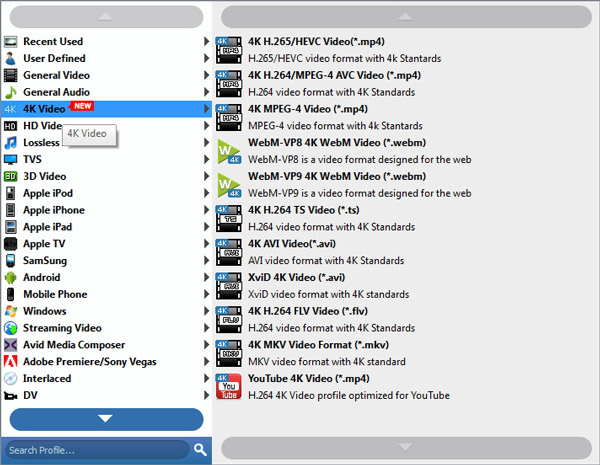The image size is (600, 465).
Task: Expand the General Video submenu arrow
Action: (x=206, y=75)
